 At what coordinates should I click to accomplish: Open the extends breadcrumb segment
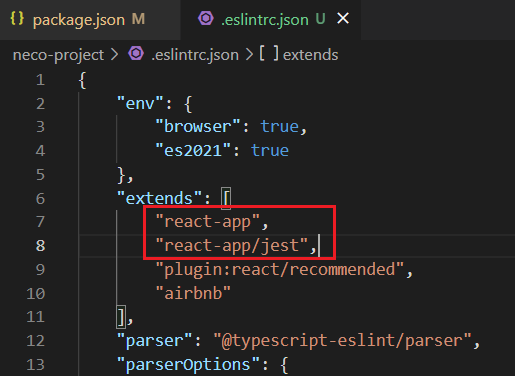click(311, 55)
